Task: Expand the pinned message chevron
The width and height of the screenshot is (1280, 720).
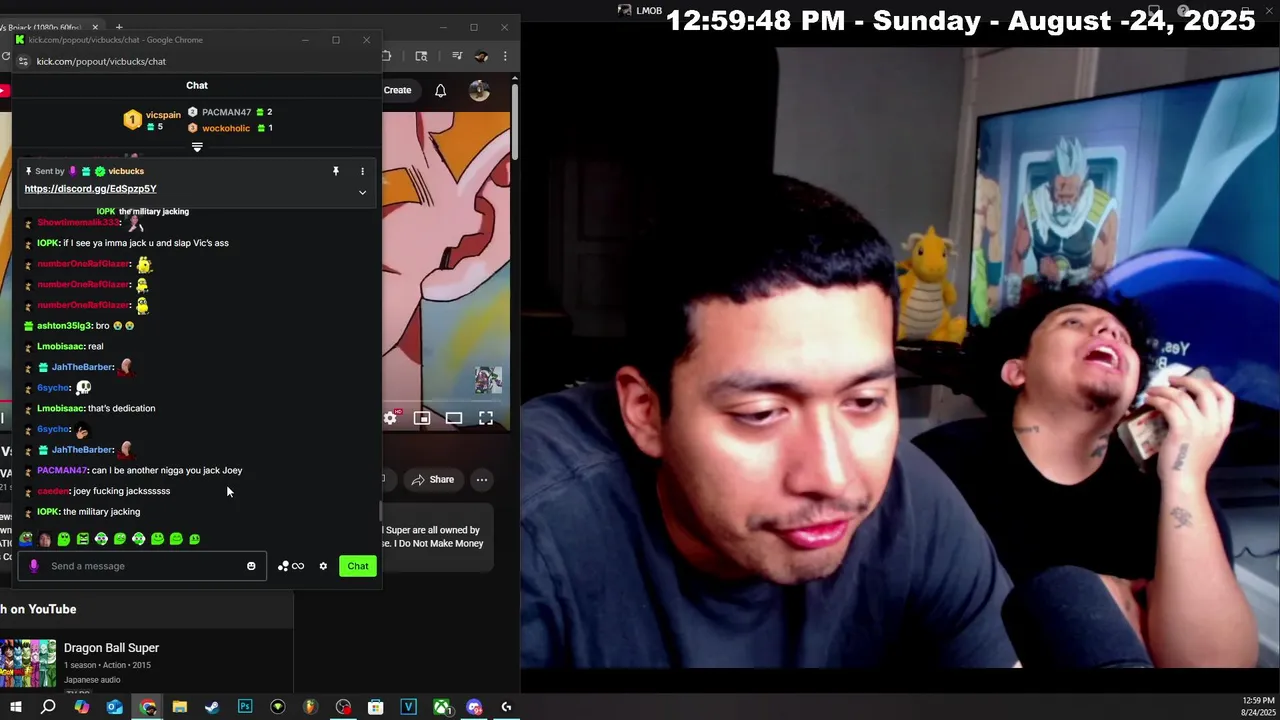Action: 362,192
